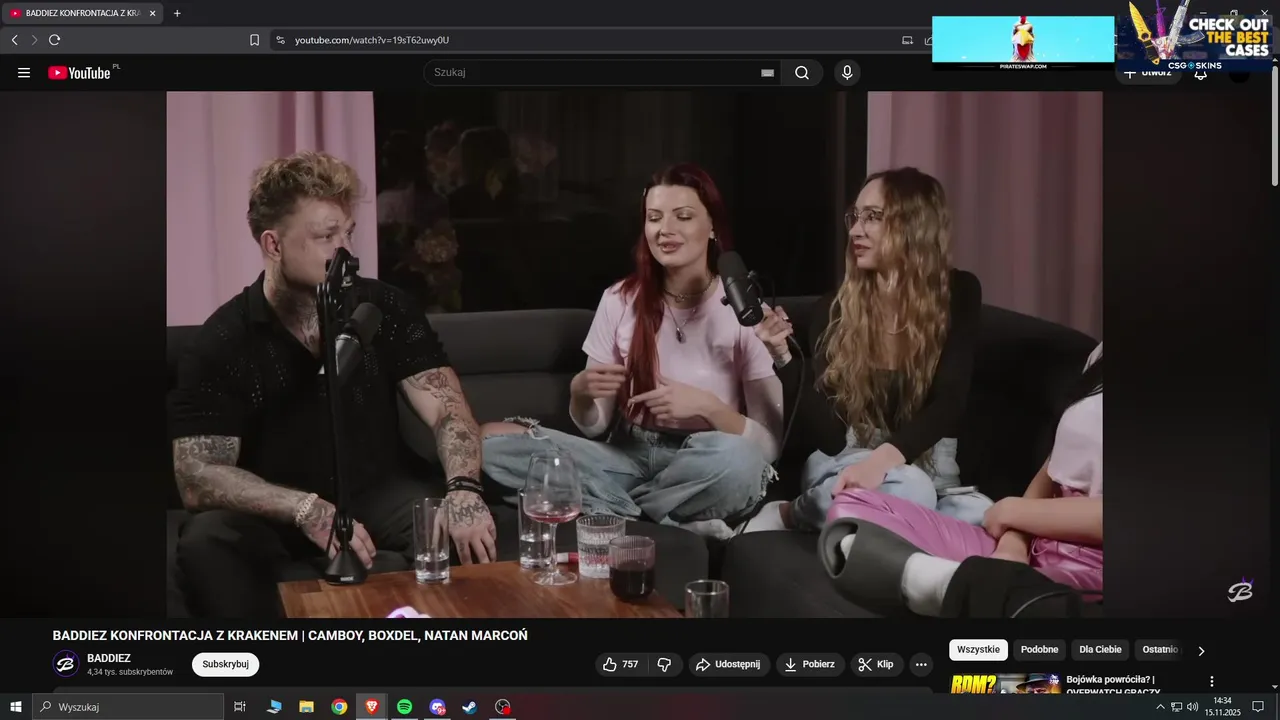Open the volume tray icon

click(1192, 707)
